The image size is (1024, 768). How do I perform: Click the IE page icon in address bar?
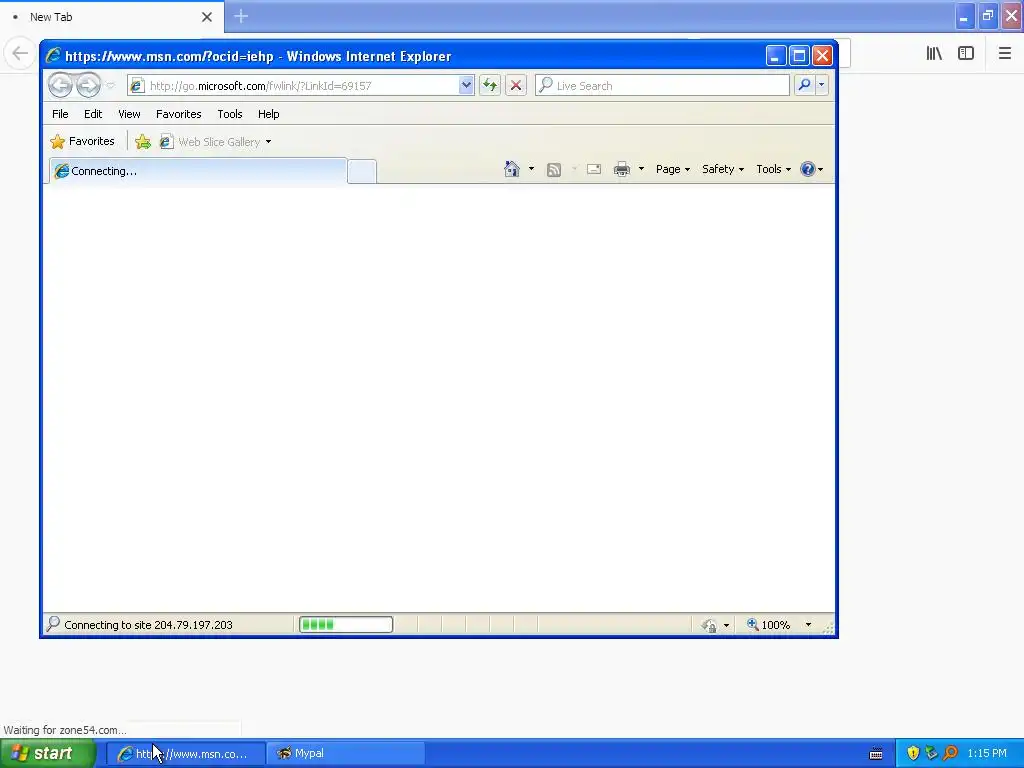[x=137, y=86]
